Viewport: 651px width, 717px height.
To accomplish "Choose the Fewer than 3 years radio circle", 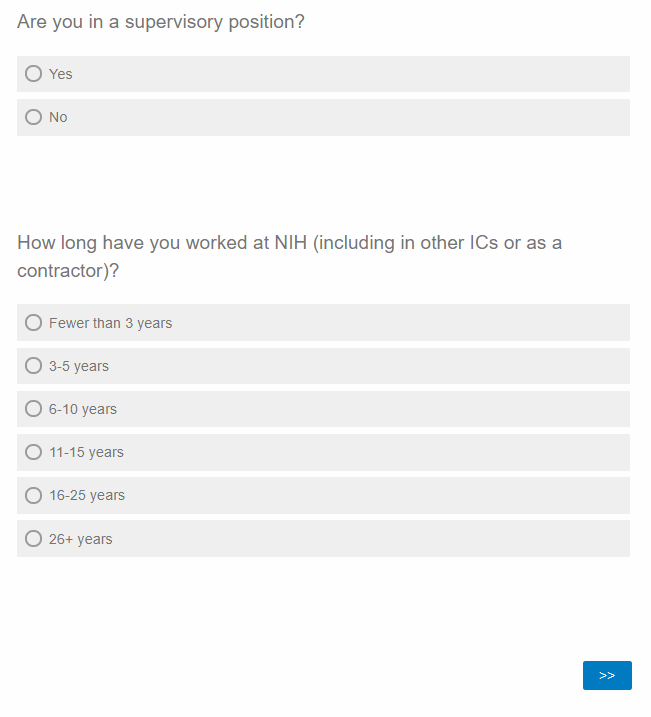I will (34, 323).
